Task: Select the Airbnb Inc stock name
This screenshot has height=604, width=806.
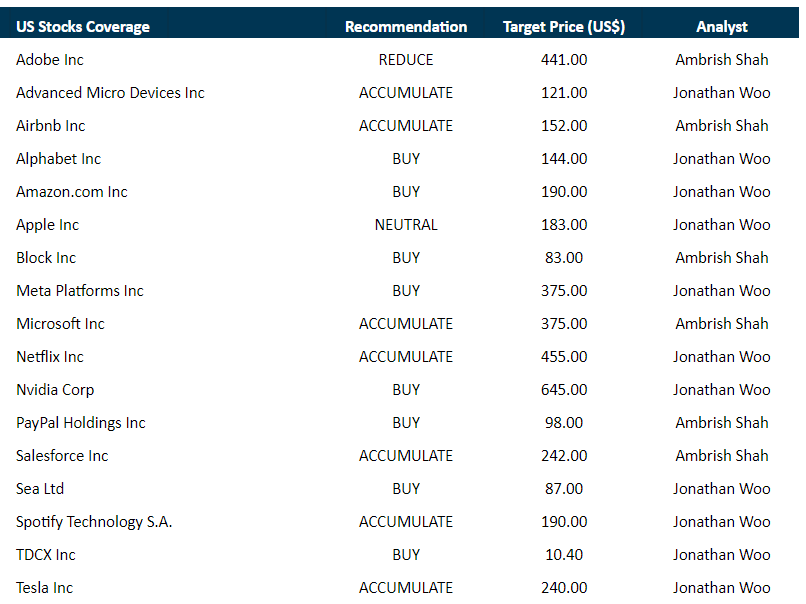Action: click(51, 126)
